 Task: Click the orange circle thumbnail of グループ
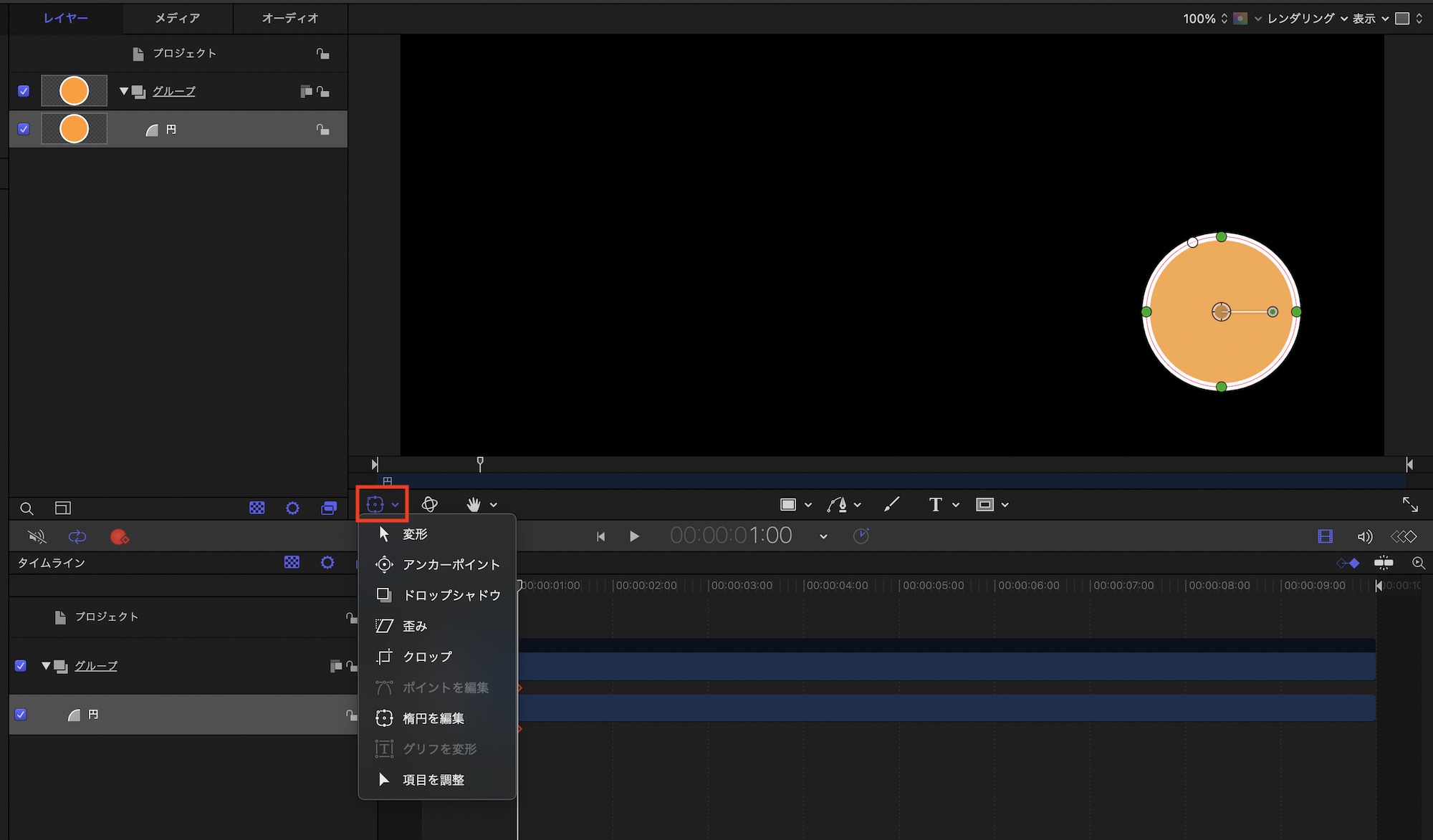pos(74,91)
